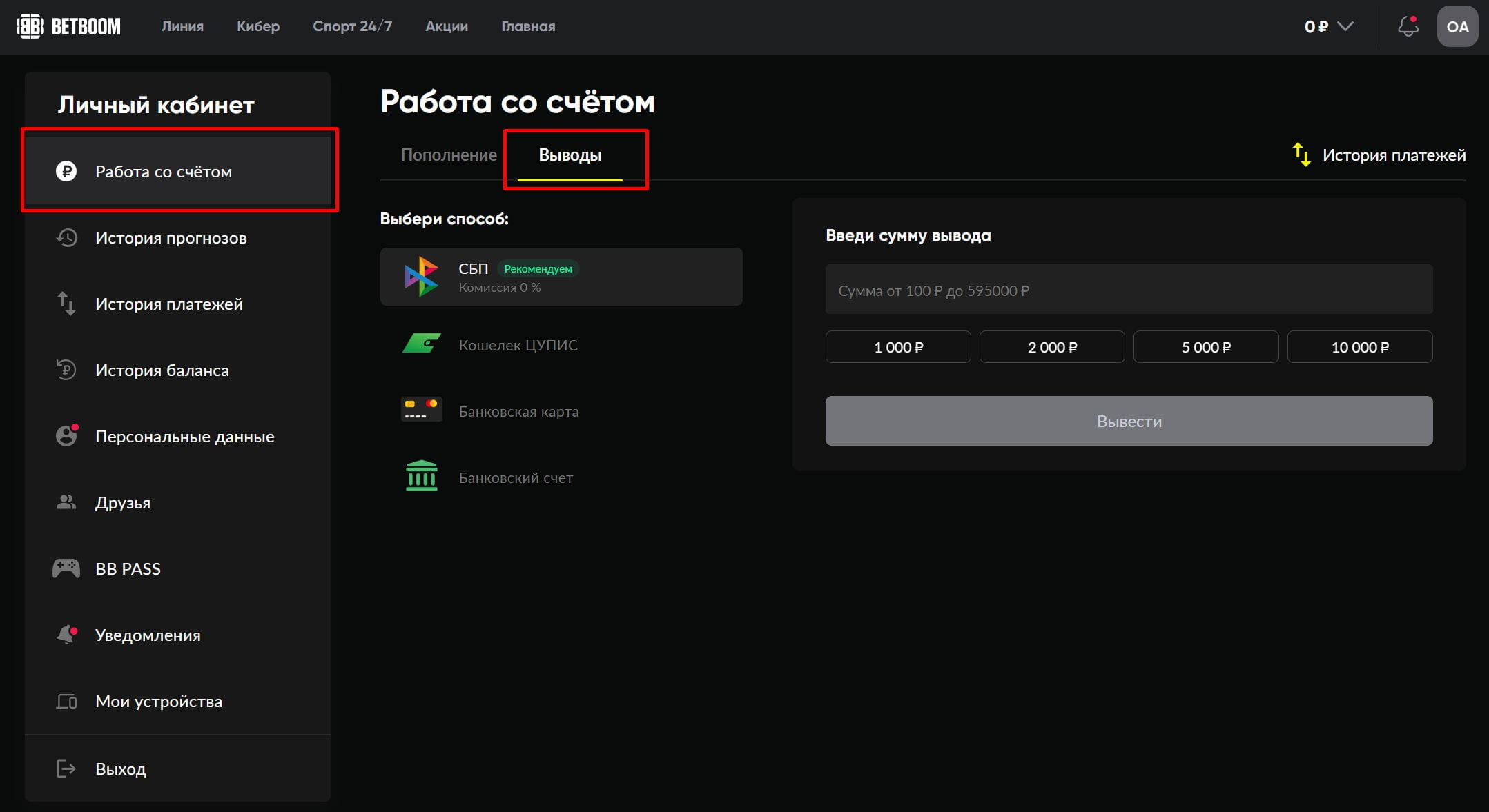This screenshot has height=812, width=1489.
Task: Open Персональные данные in sidebar
Action: 177,436
